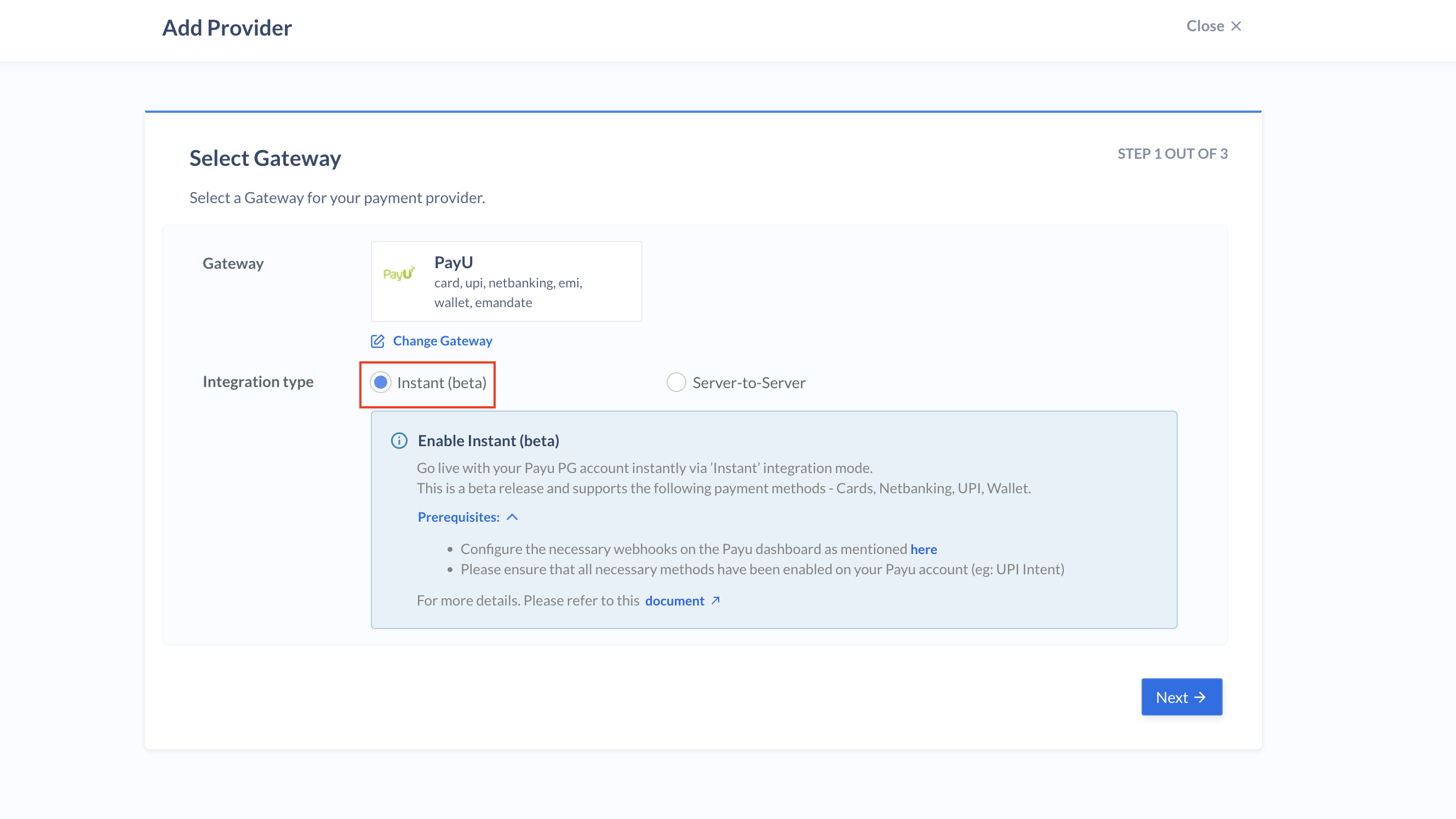Select the Server-to-Server radio button
The width and height of the screenshot is (1456, 819).
coord(676,382)
